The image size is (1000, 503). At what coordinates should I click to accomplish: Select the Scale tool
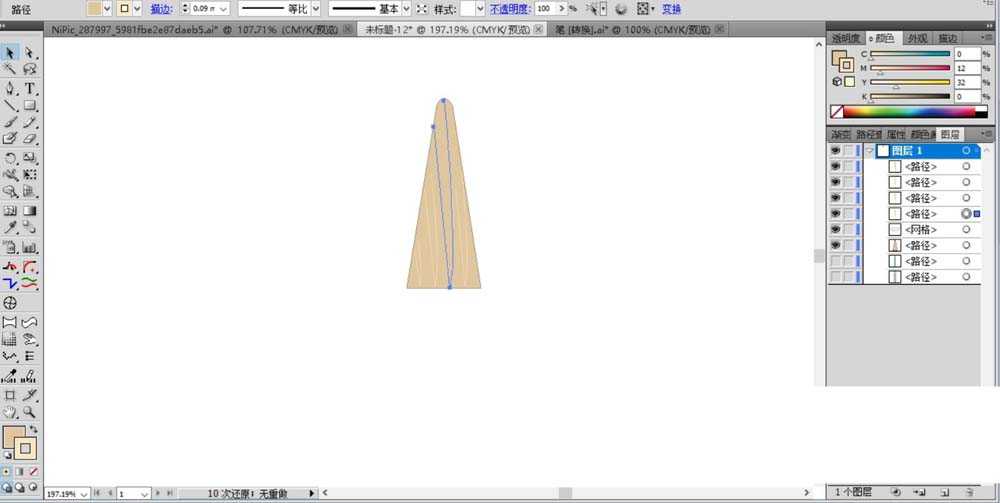pyautogui.click(x=29, y=157)
